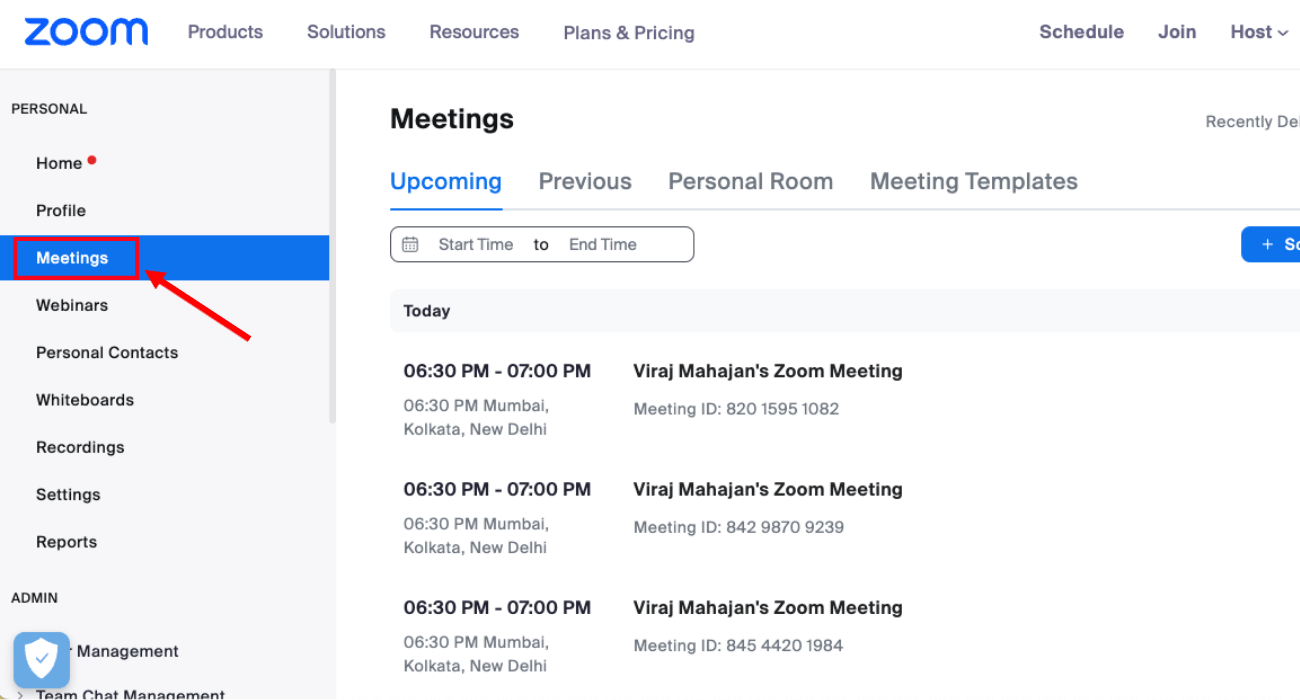Click Meeting ID: 820 1595 1082 text
The width and height of the screenshot is (1300, 700).
tap(736, 409)
